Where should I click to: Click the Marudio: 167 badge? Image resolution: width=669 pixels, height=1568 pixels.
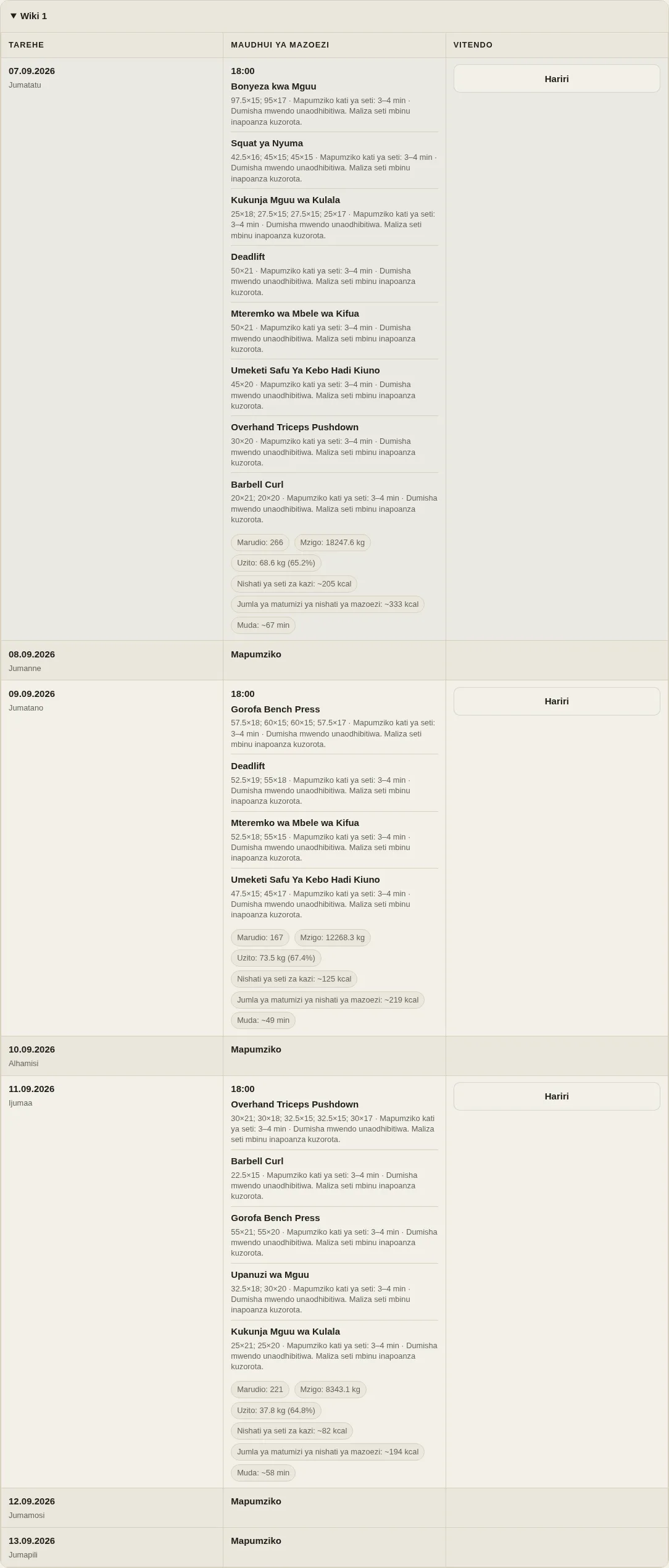260,938
